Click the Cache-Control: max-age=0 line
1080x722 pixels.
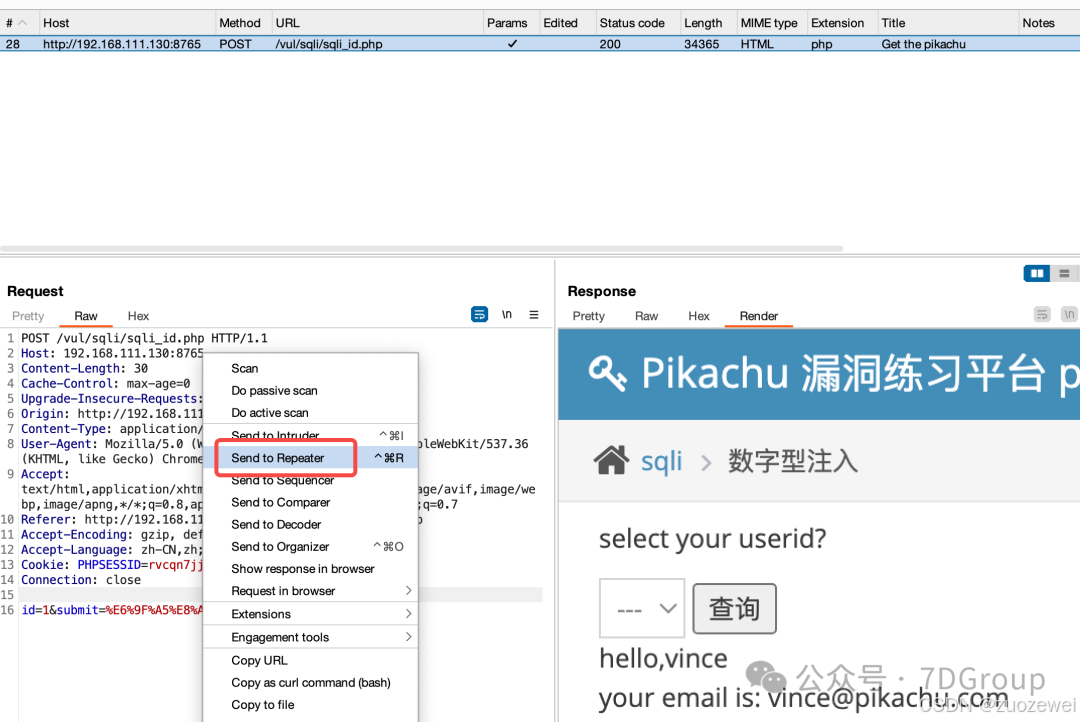tap(105, 384)
